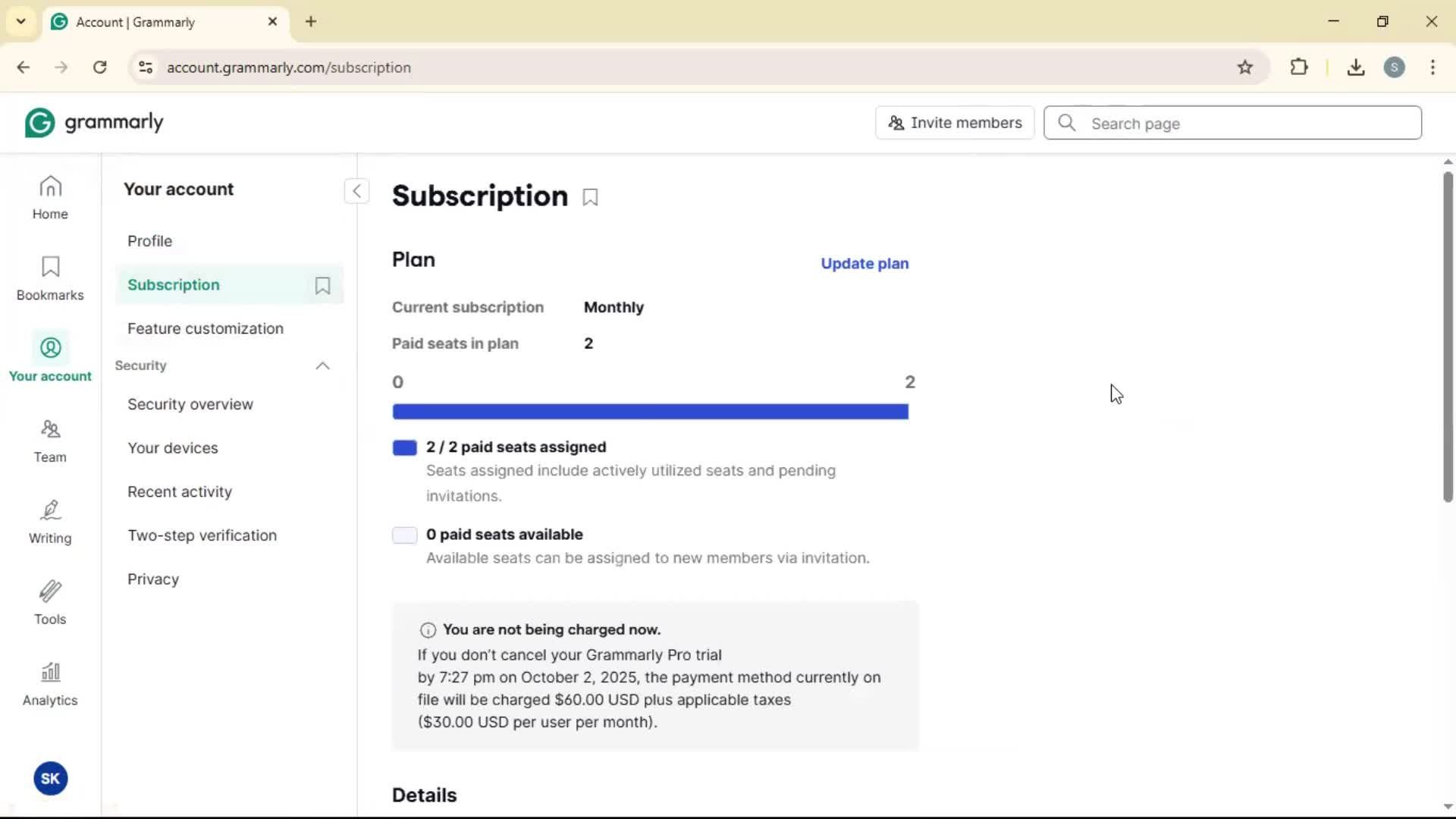Image resolution: width=1456 pixels, height=819 pixels.
Task: Click the Update plan link
Action: (864, 264)
